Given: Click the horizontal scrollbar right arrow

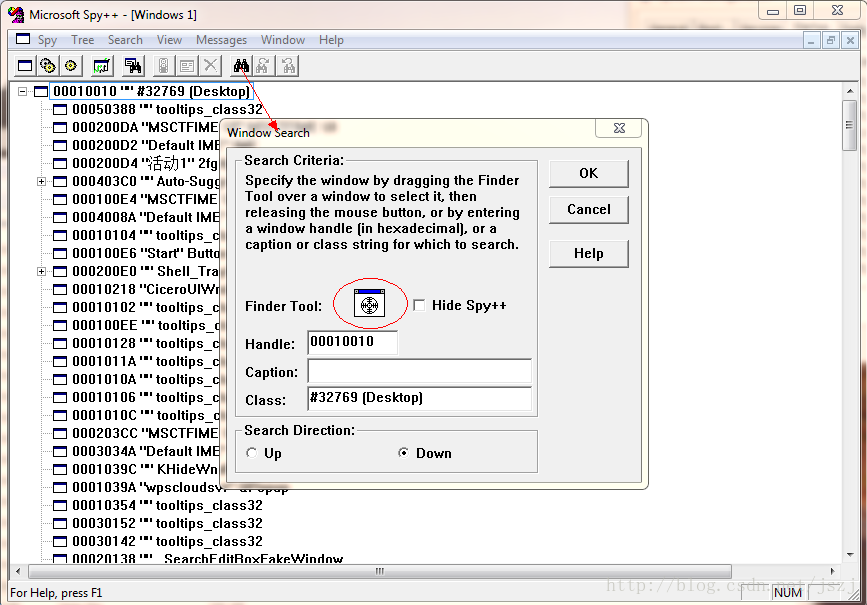Looking at the screenshot, I should pyautogui.click(x=833, y=571).
